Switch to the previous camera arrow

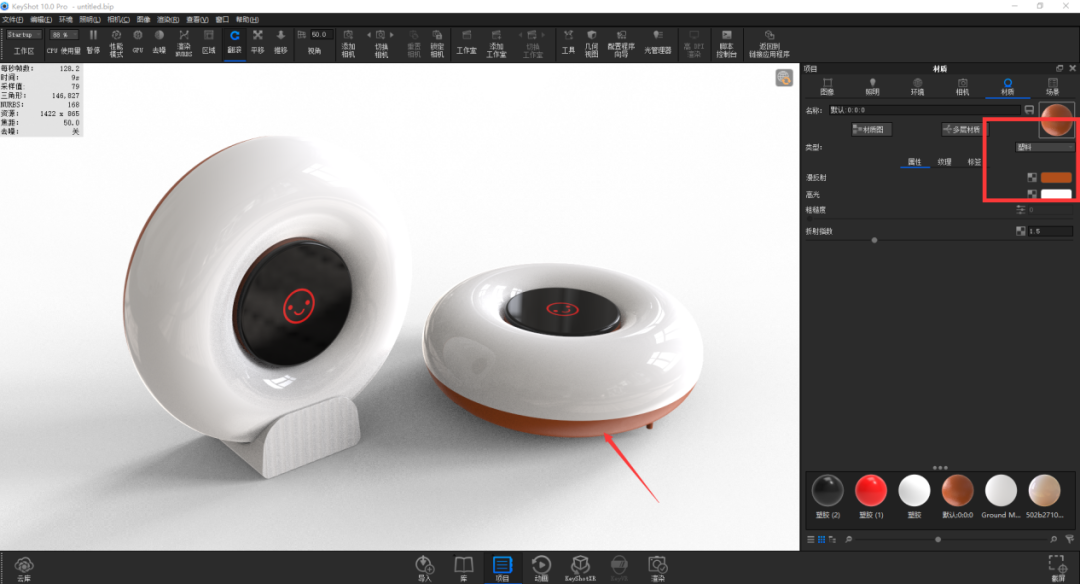(x=368, y=34)
